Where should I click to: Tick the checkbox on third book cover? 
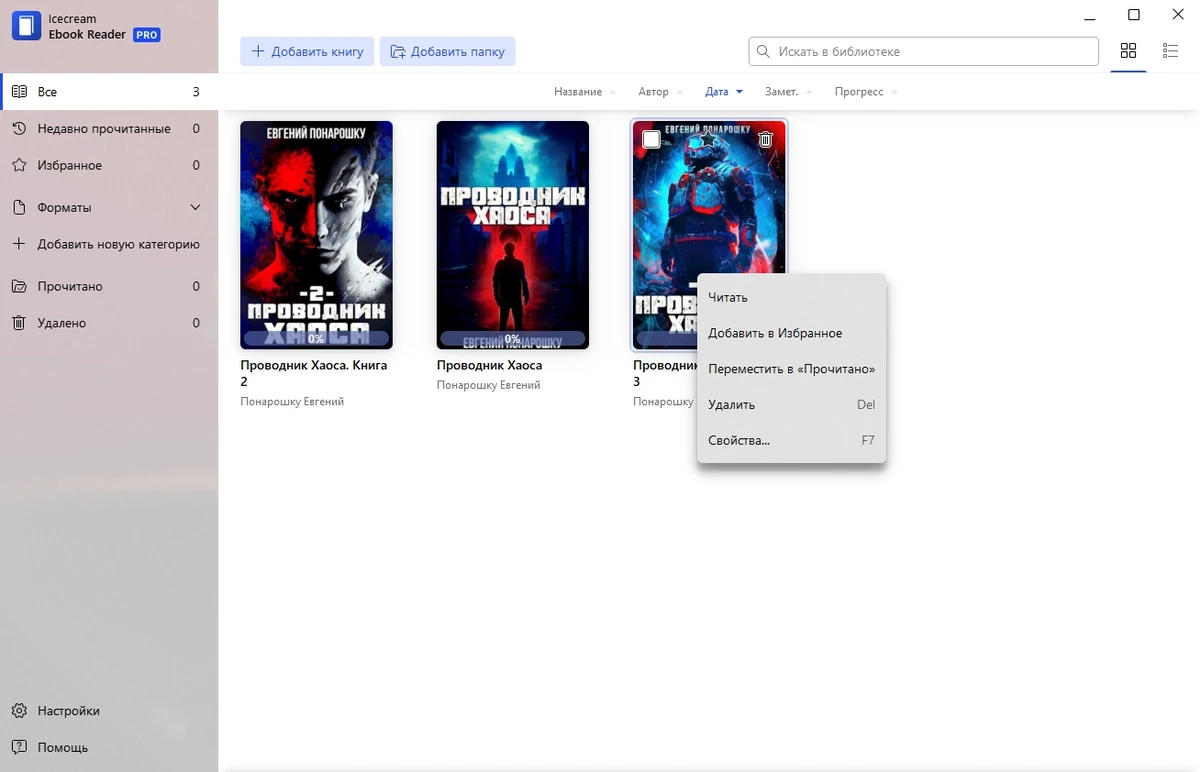651,140
